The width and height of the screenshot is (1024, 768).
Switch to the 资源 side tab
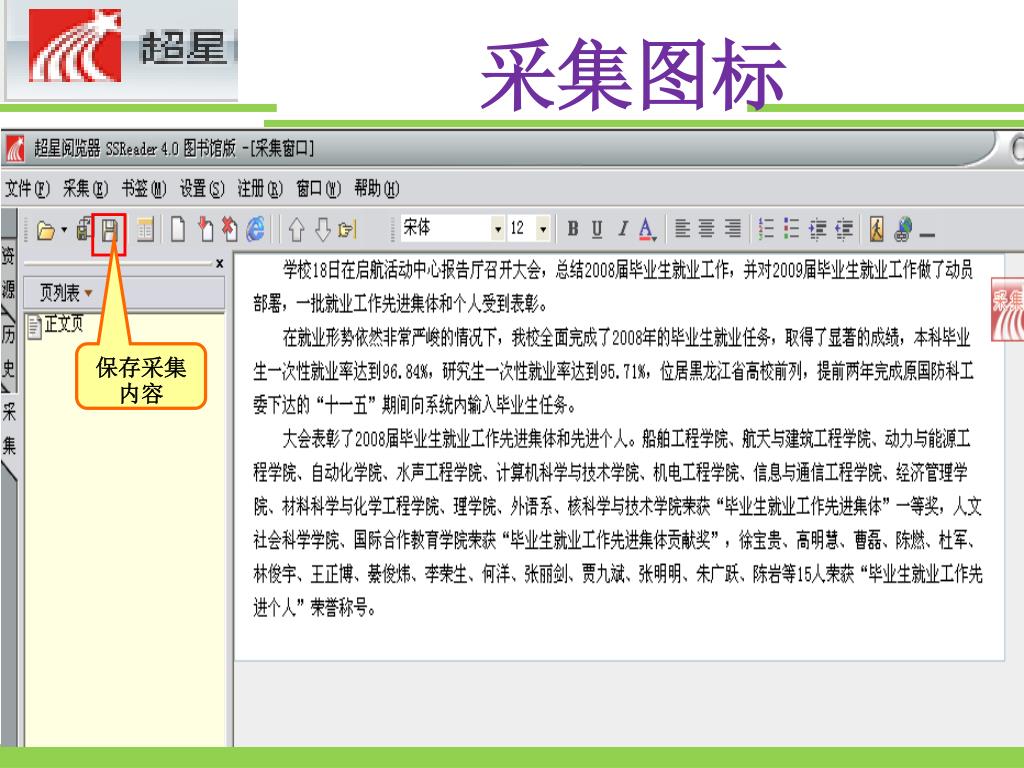pyautogui.click(x=8, y=272)
